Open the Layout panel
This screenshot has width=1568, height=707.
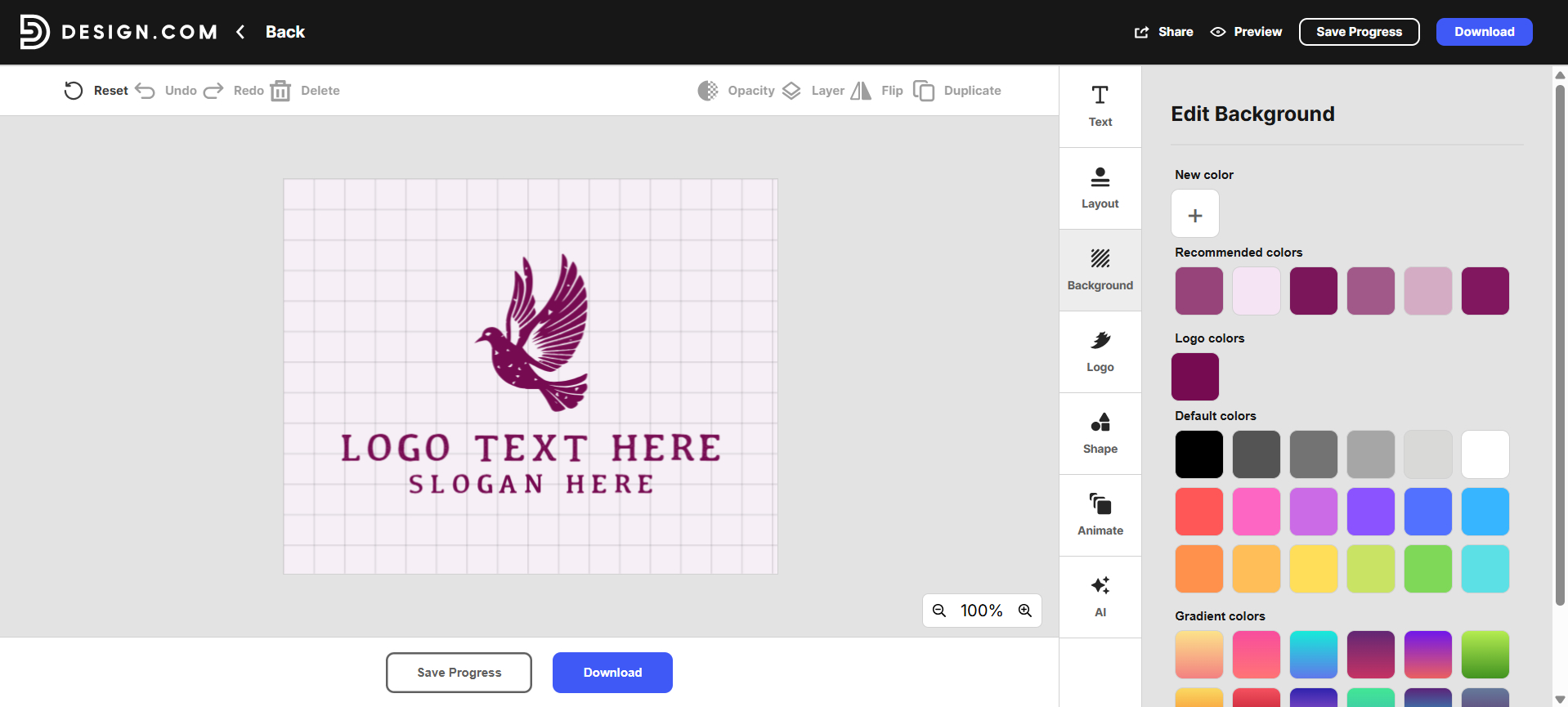tap(1100, 189)
